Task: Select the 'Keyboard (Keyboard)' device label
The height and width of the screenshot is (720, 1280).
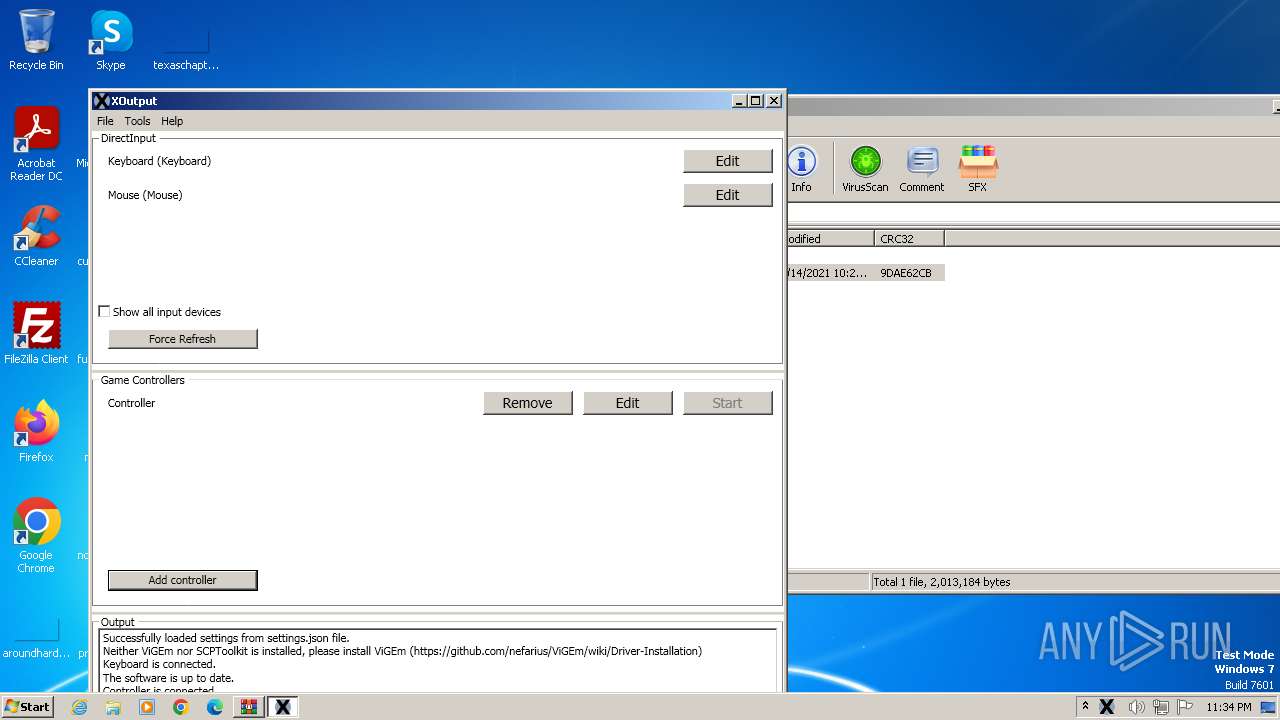Action: tap(159, 161)
